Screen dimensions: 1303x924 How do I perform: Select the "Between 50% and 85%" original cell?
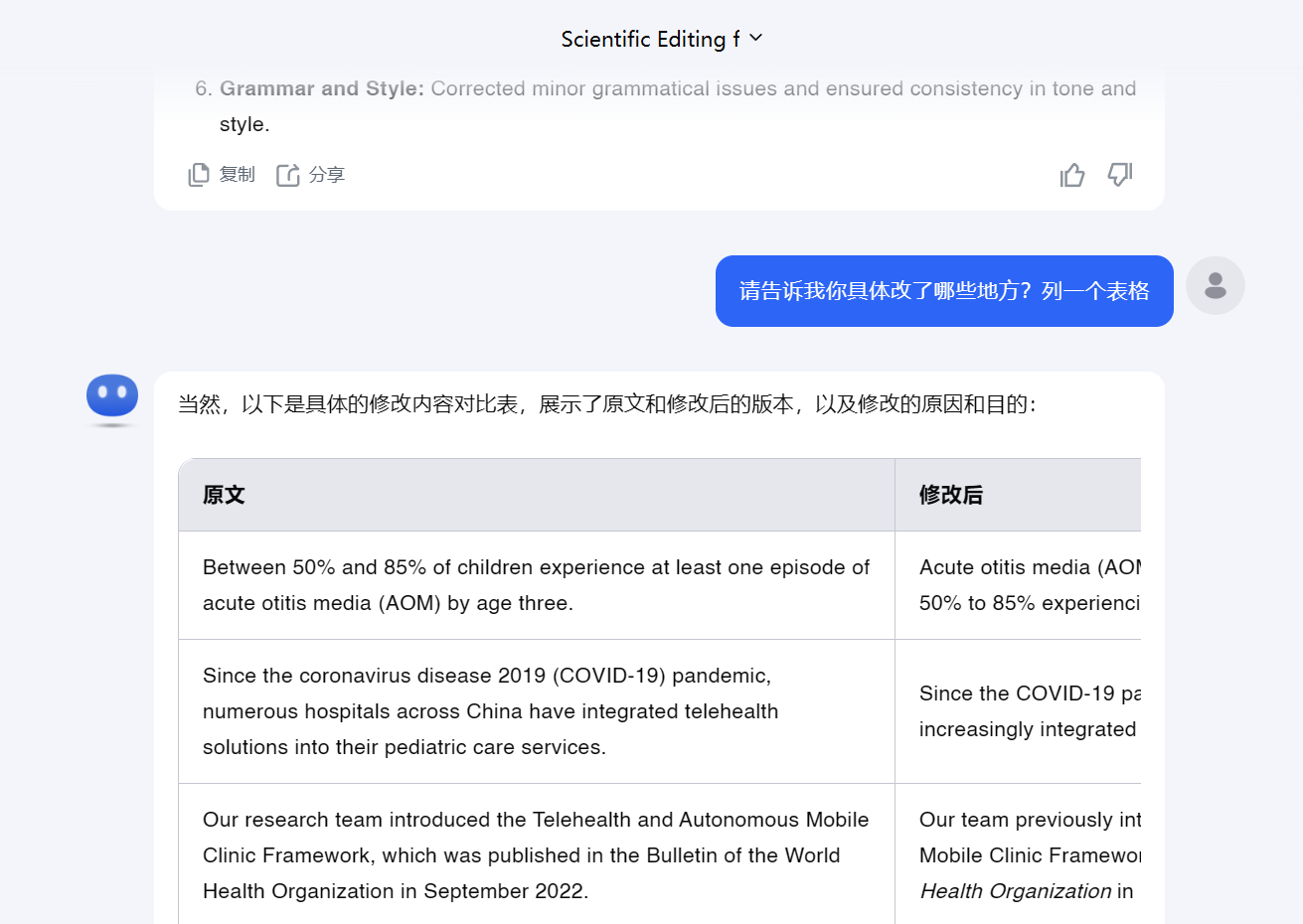click(x=536, y=585)
